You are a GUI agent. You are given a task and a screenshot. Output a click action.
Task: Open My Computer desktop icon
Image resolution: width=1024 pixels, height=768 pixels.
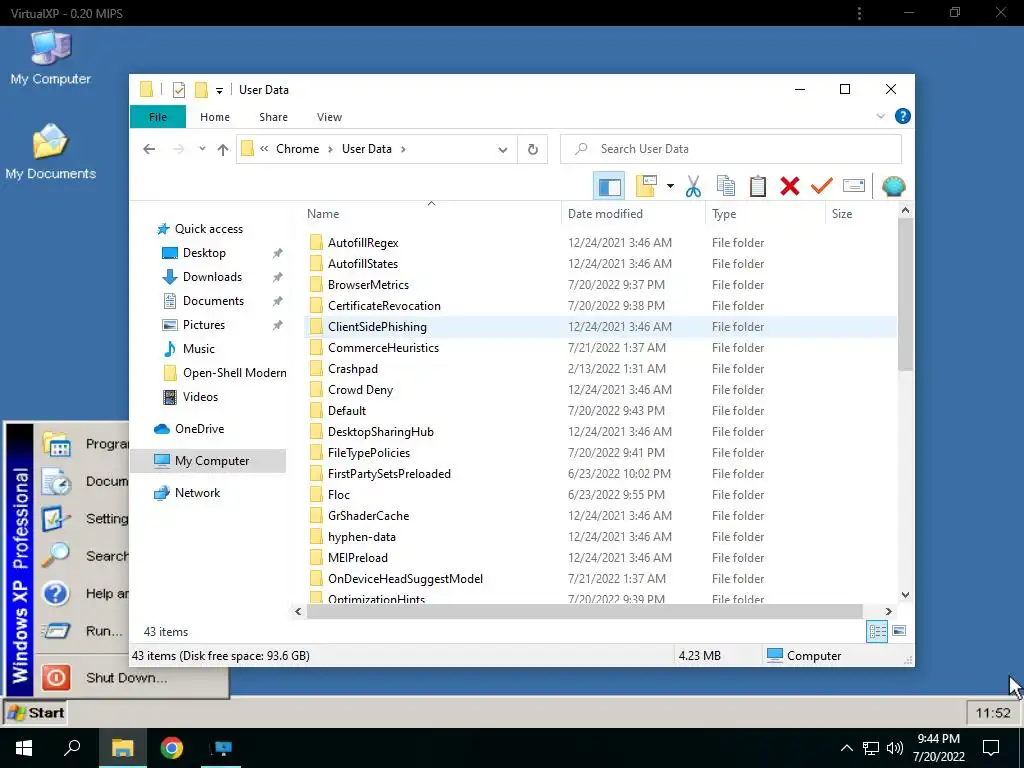[50, 57]
